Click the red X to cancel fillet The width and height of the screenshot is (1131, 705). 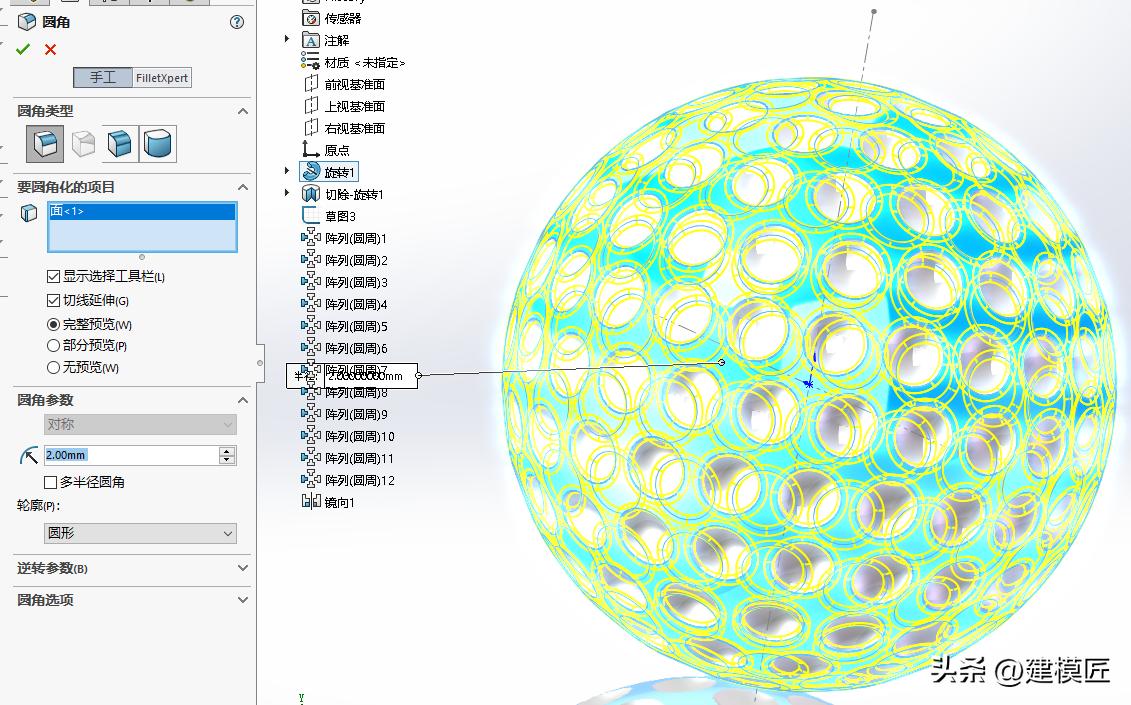coord(48,49)
